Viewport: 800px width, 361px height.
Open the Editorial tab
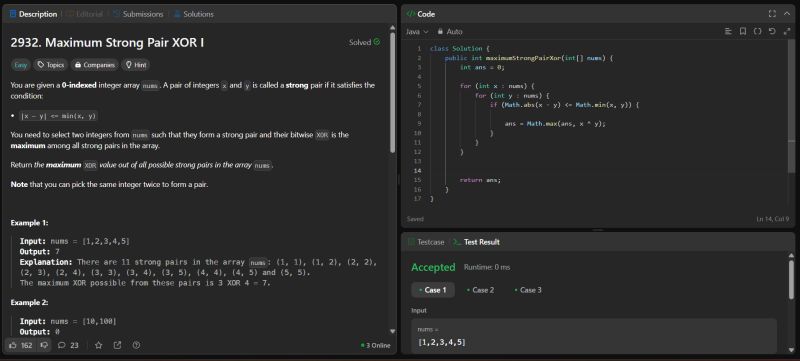click(x=85, y=14)
